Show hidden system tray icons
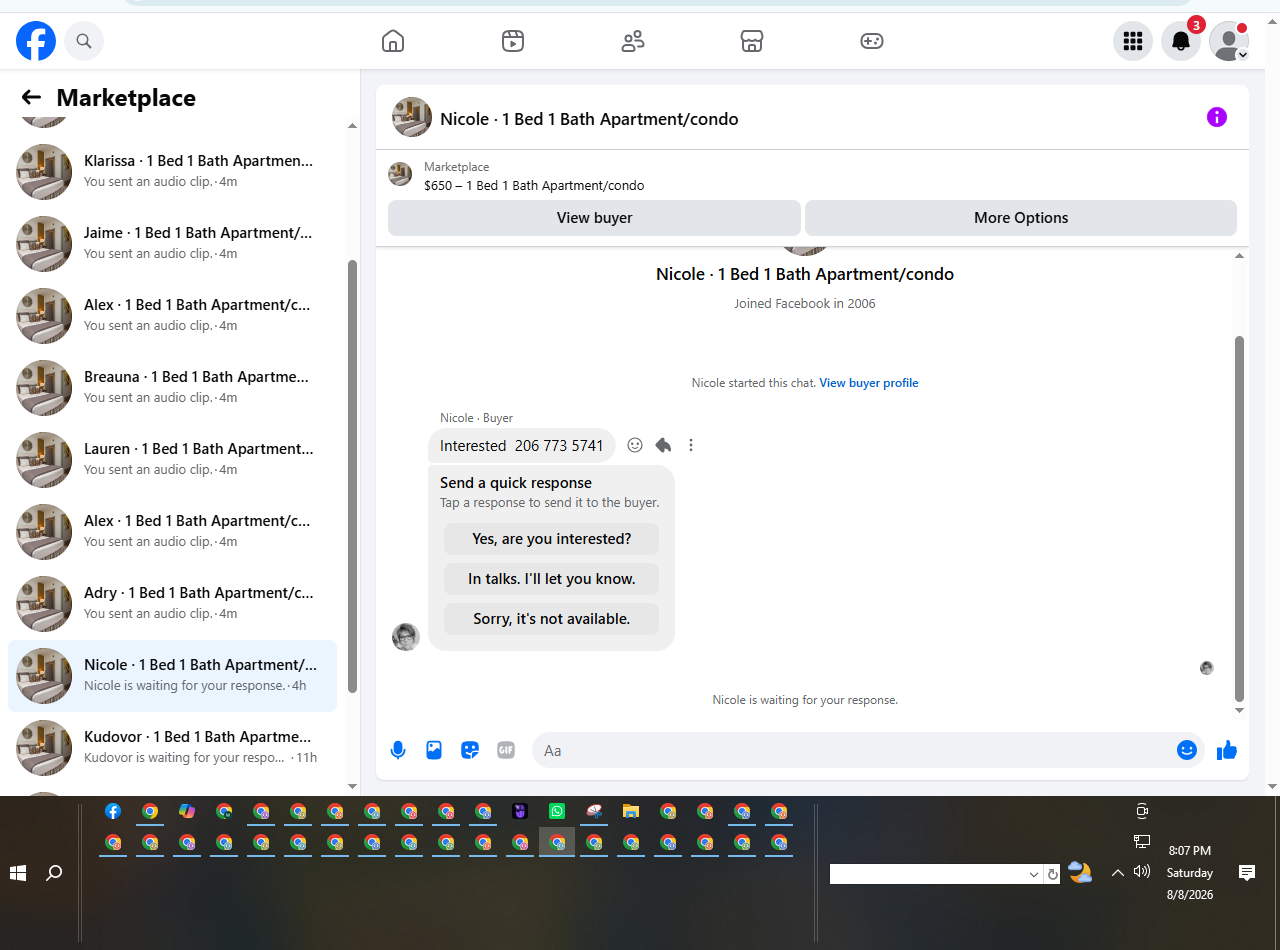Image resolution: width=1280 pixels, height=950 pixels. point(1117,873)
